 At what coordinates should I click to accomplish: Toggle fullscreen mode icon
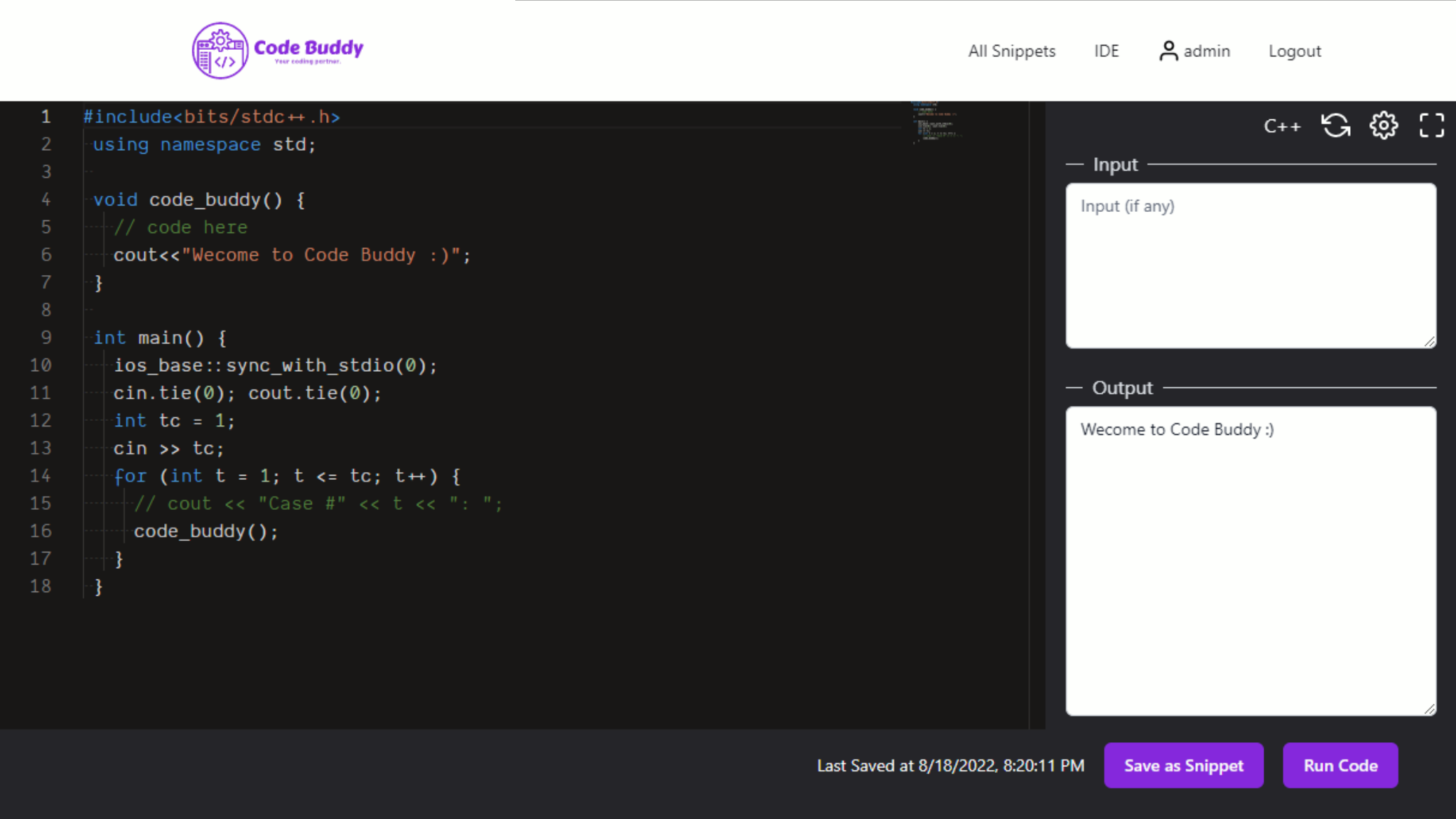pos(1431,126)
